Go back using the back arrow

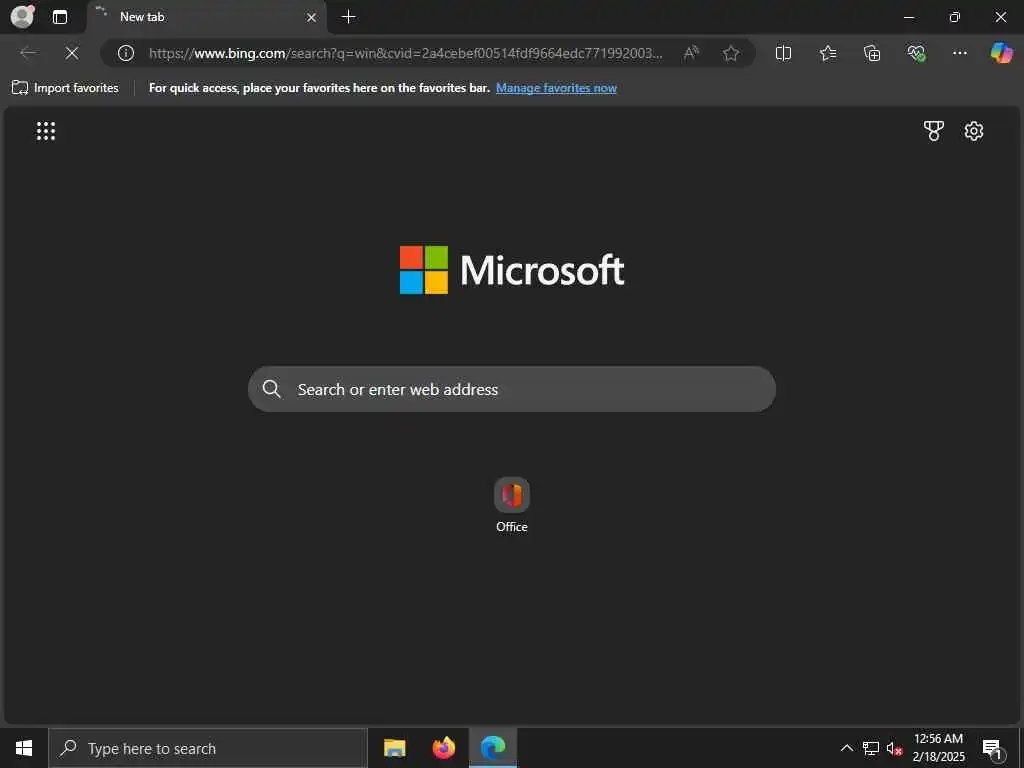pos(28,53)
